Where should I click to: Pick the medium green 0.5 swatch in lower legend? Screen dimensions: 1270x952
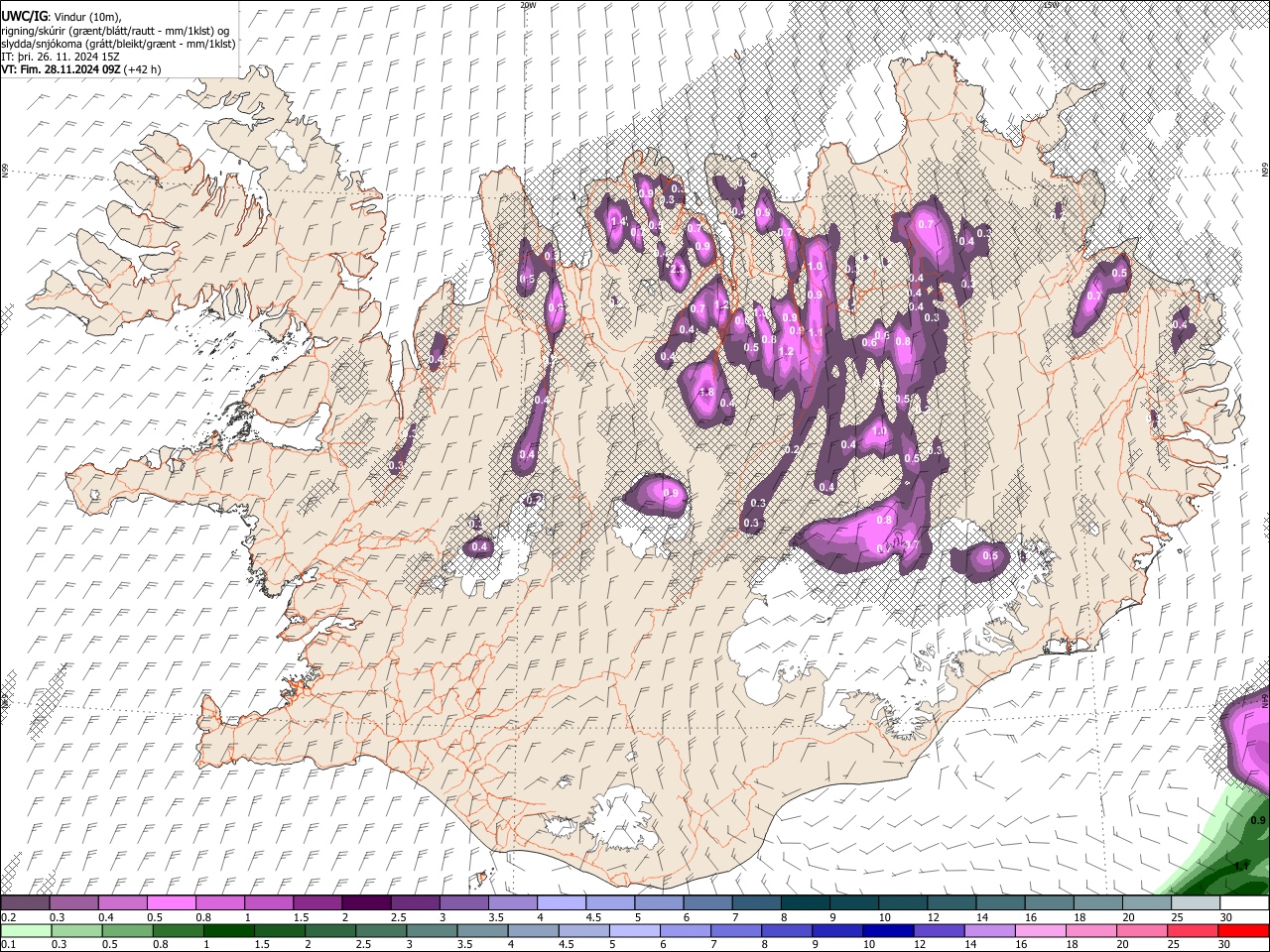click(128, 930)
